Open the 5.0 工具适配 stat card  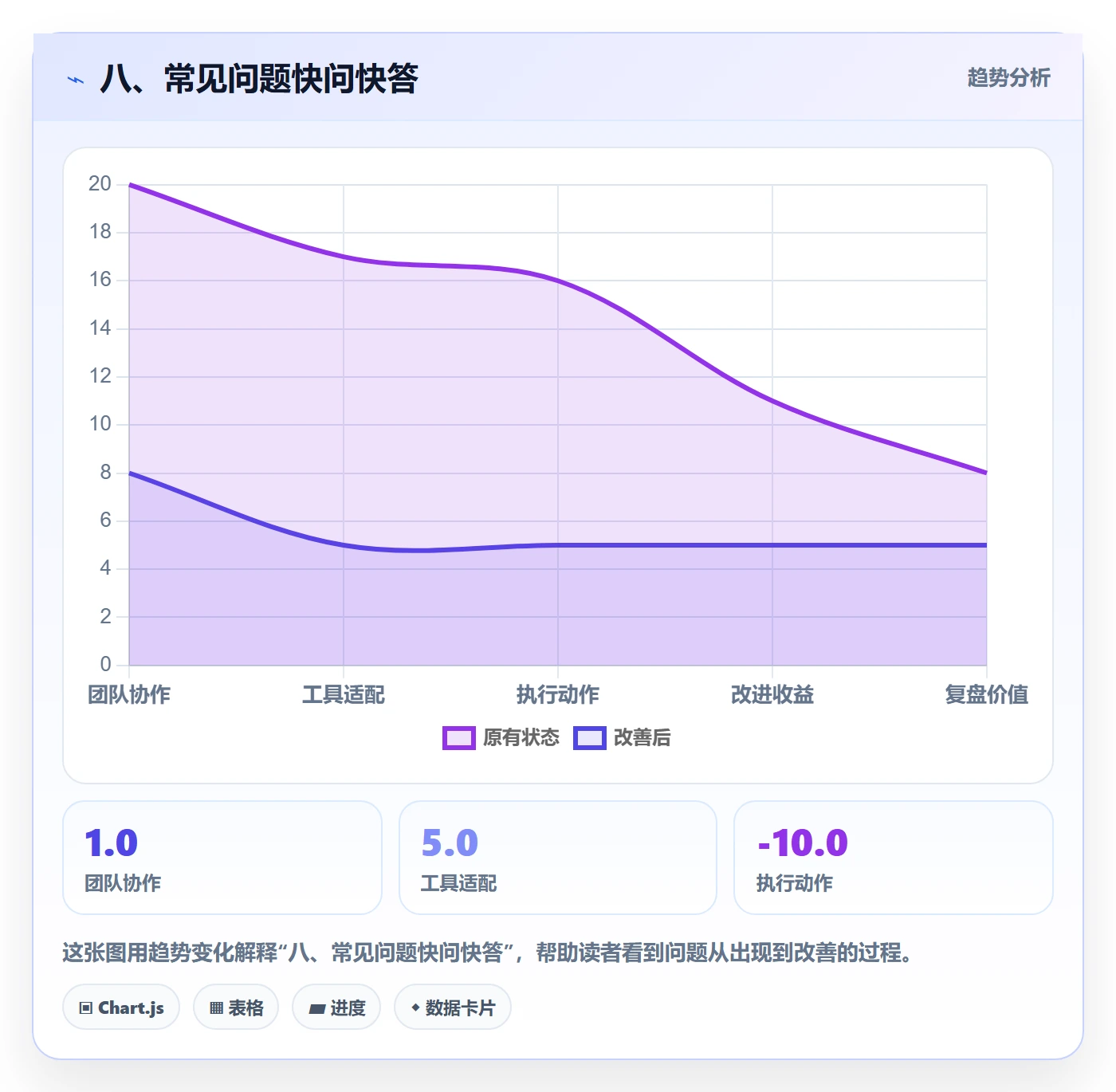[558, 858]
